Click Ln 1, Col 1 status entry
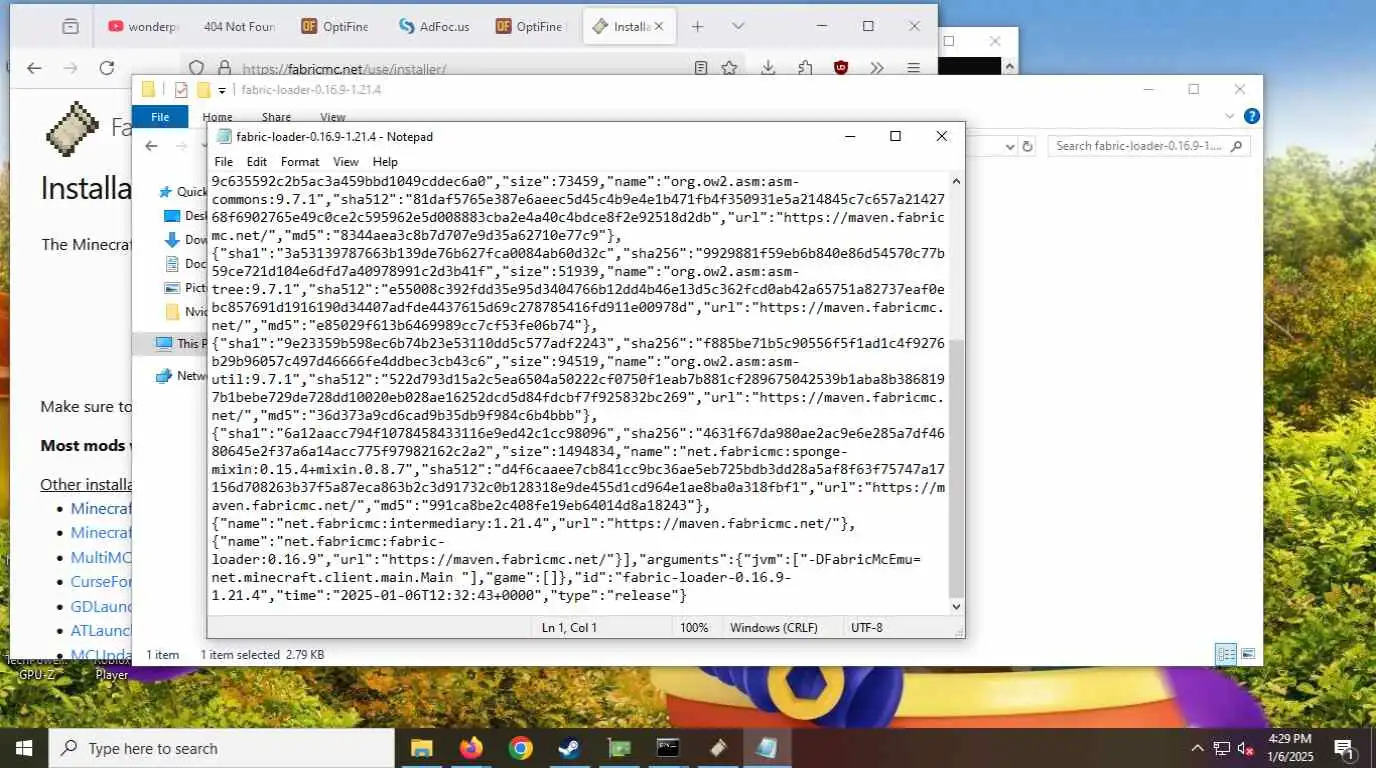1376x768 pixels. [569, 628]
